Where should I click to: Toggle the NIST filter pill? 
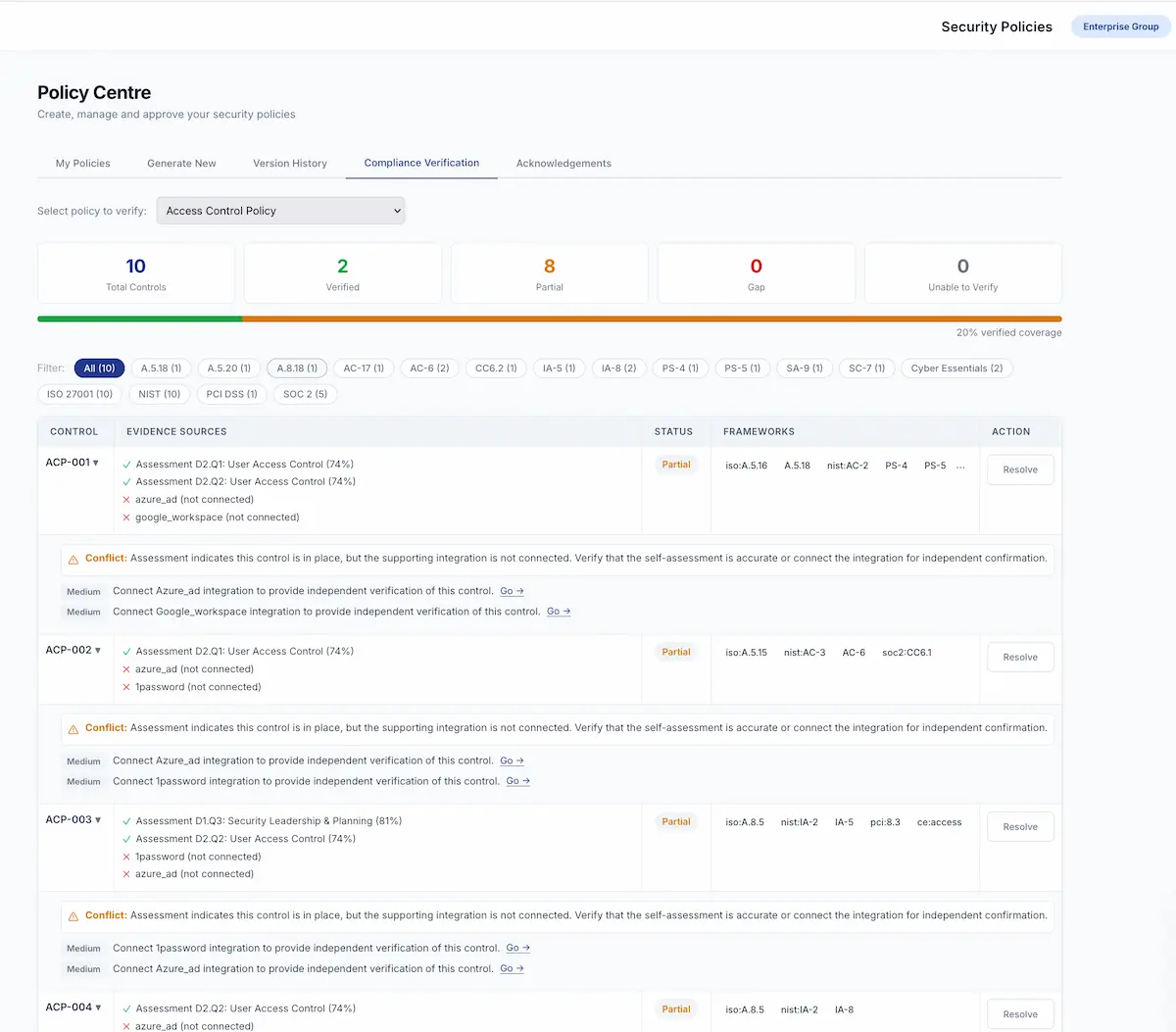(x=159, y=393)
